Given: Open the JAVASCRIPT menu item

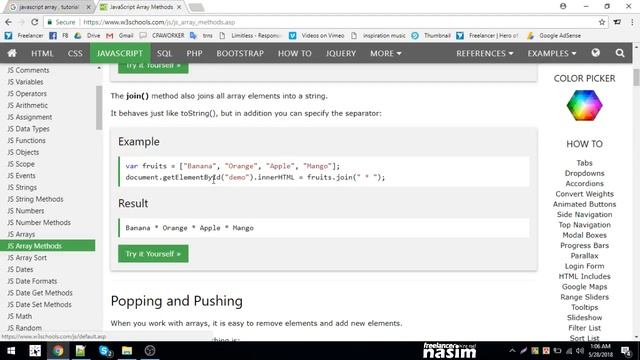Looking at the screenshot, I should (120, 53).
